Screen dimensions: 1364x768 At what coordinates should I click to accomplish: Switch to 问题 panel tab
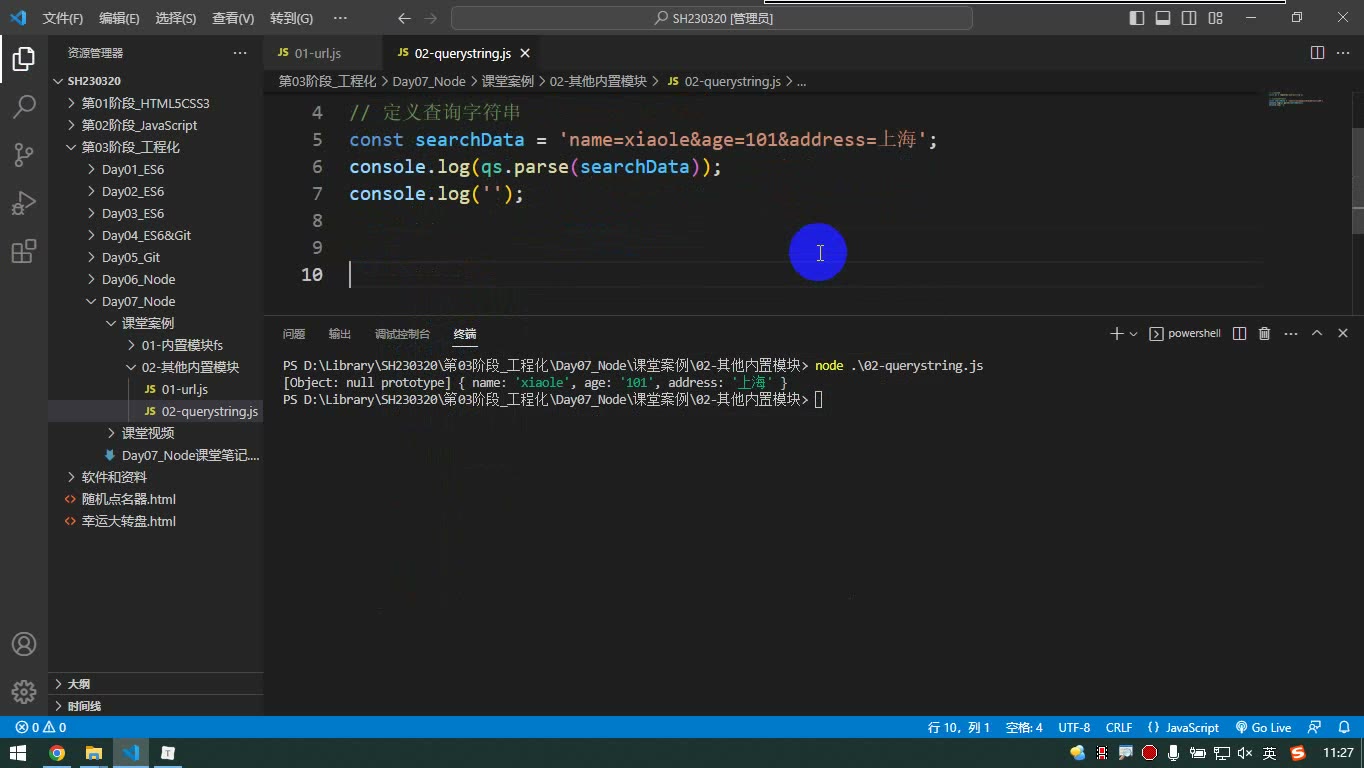[294, 334]
